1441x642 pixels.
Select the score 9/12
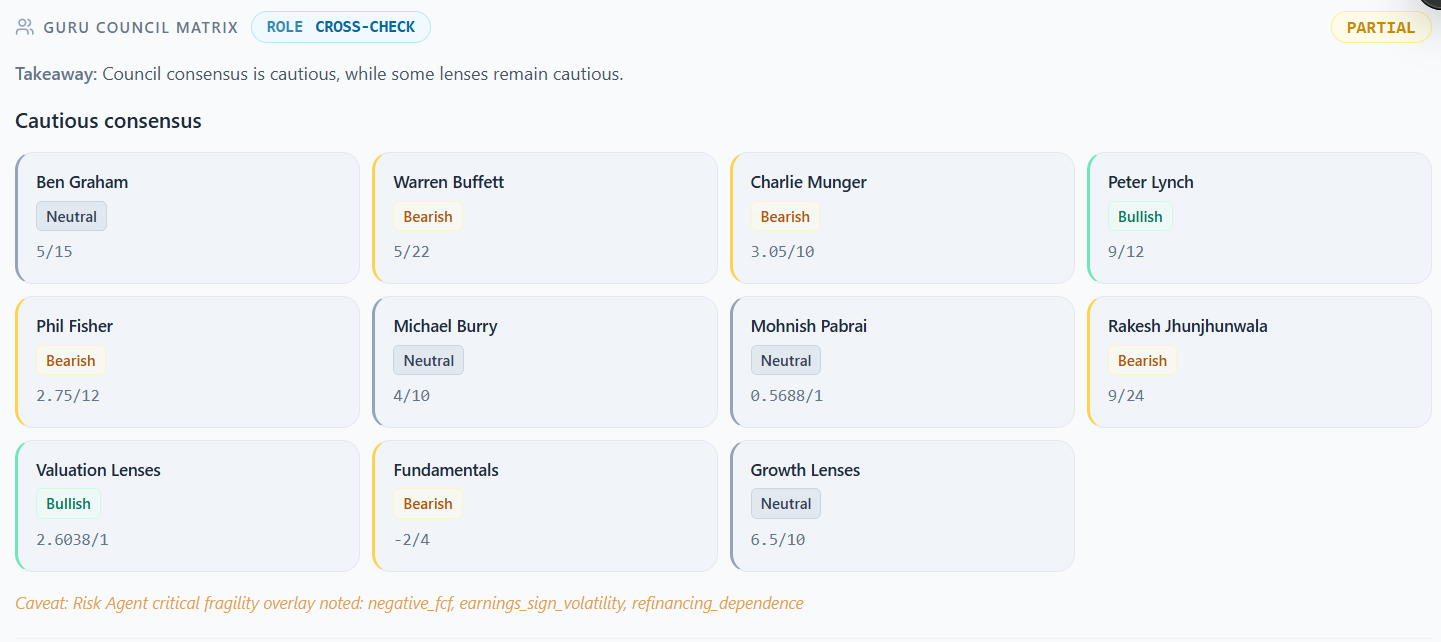point(1126,252)
